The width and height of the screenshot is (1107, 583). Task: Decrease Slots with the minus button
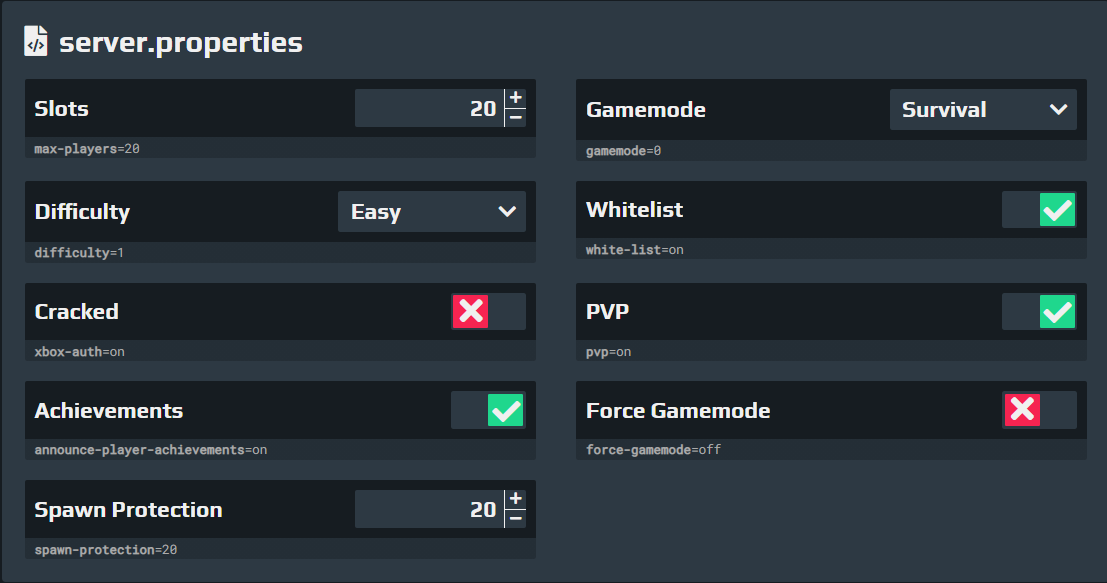tap(516, 118)
